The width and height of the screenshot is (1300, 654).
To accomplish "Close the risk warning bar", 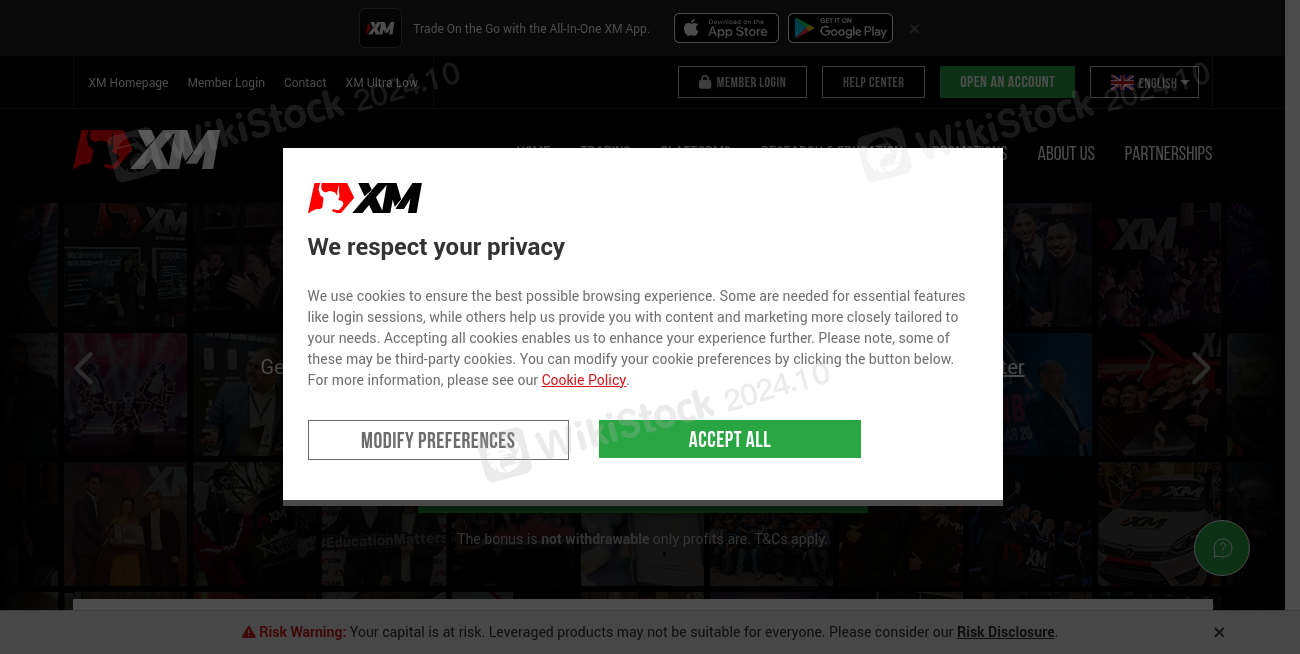I will 1219,632.
